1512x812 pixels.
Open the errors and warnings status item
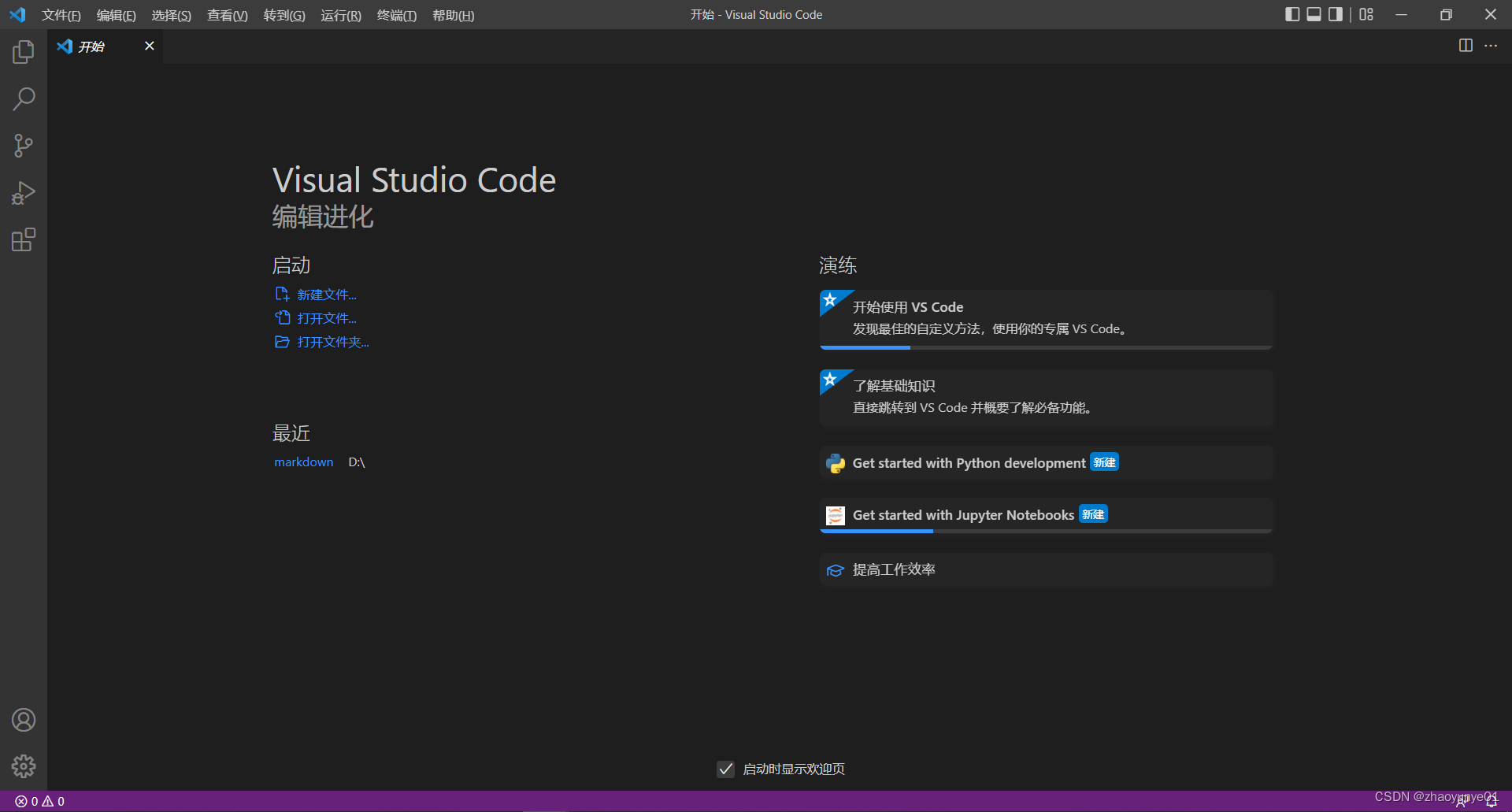tap(40, 801)
